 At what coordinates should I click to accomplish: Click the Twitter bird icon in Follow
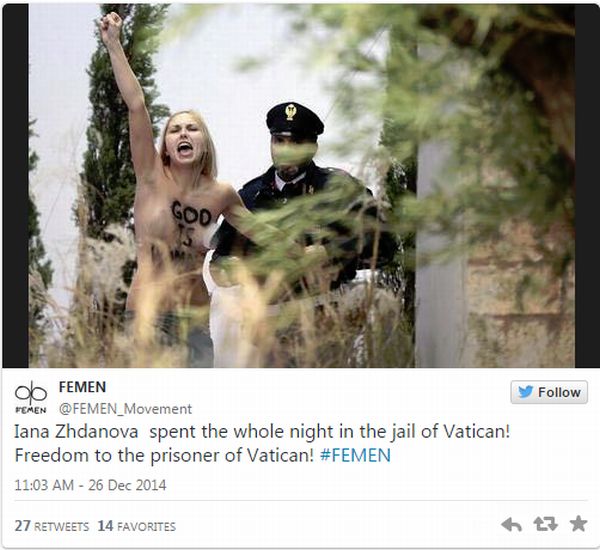click(526, 392)
